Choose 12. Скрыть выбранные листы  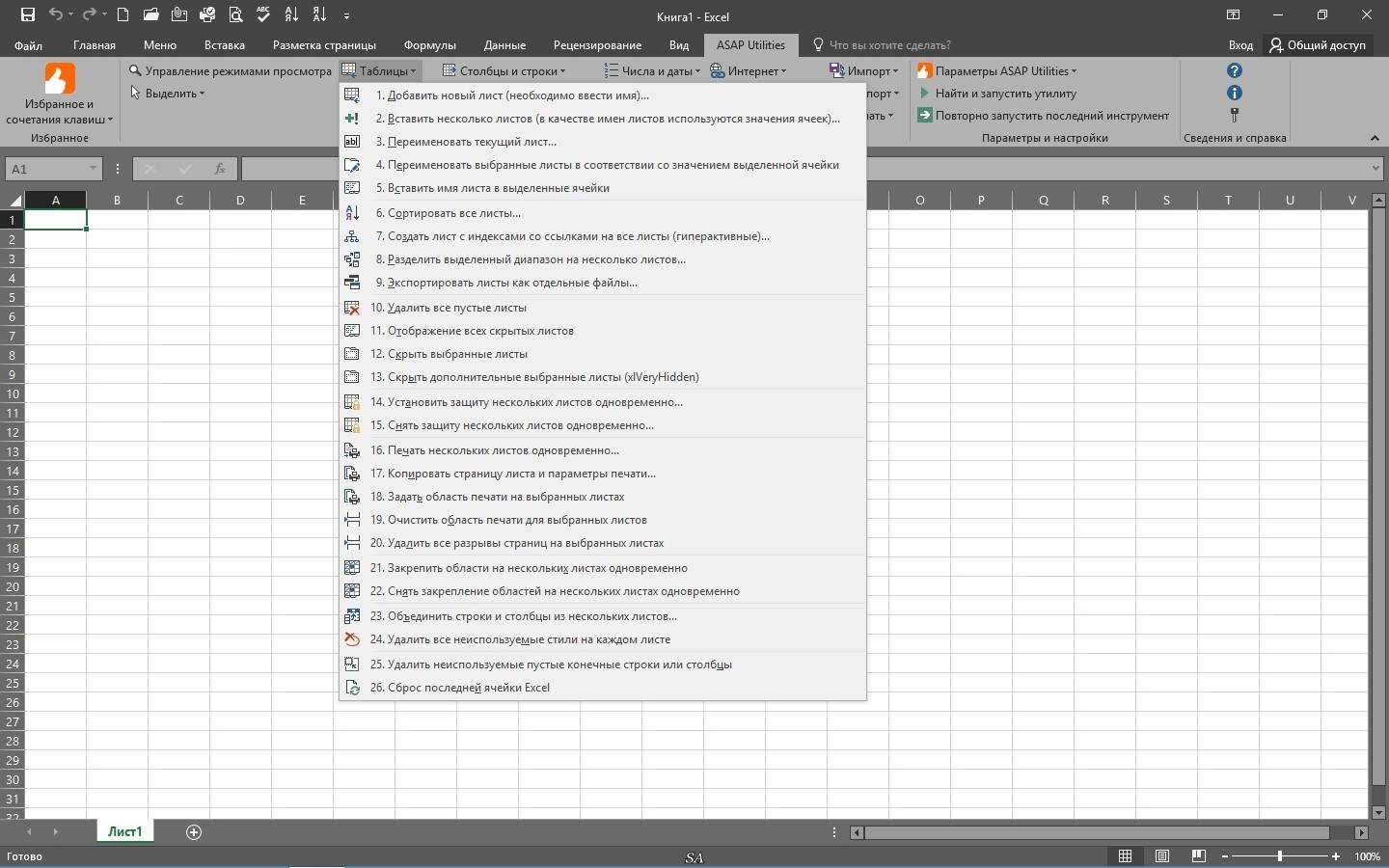(602, 354)
